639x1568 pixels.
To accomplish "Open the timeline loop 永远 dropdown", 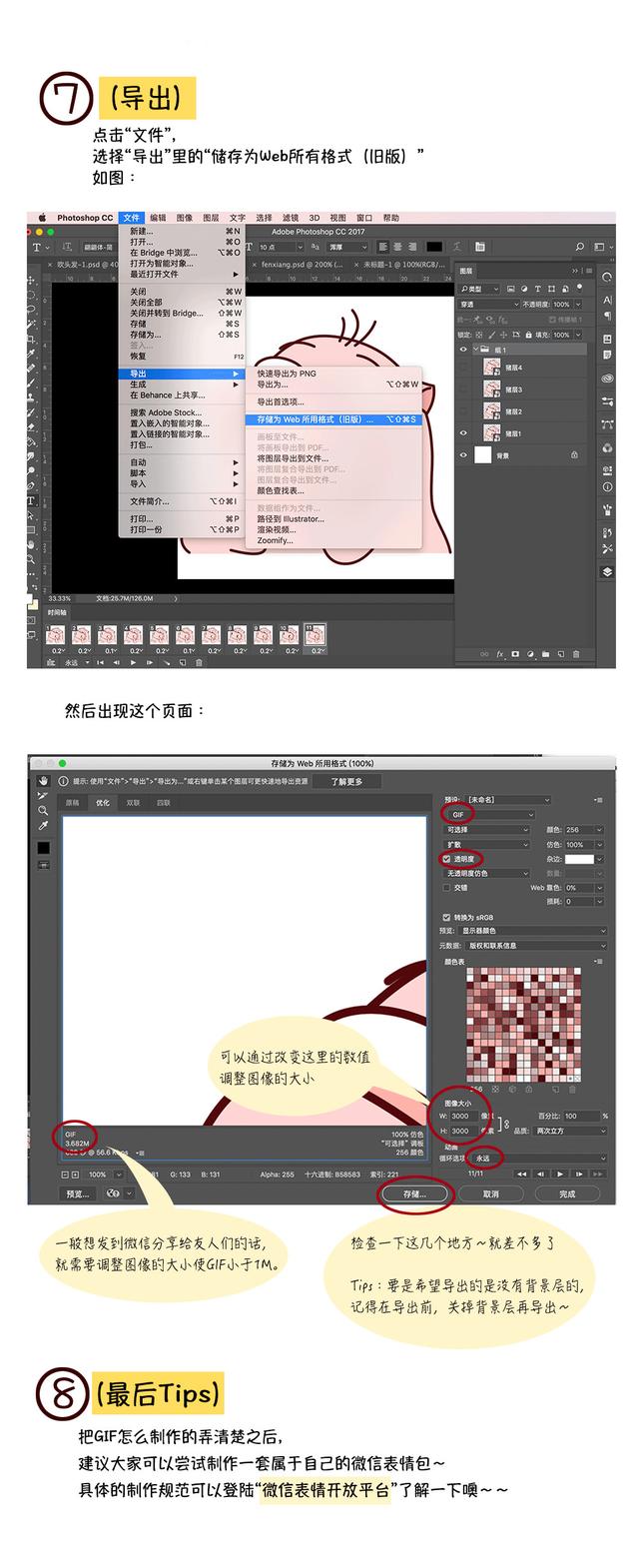I will point(75,661).
